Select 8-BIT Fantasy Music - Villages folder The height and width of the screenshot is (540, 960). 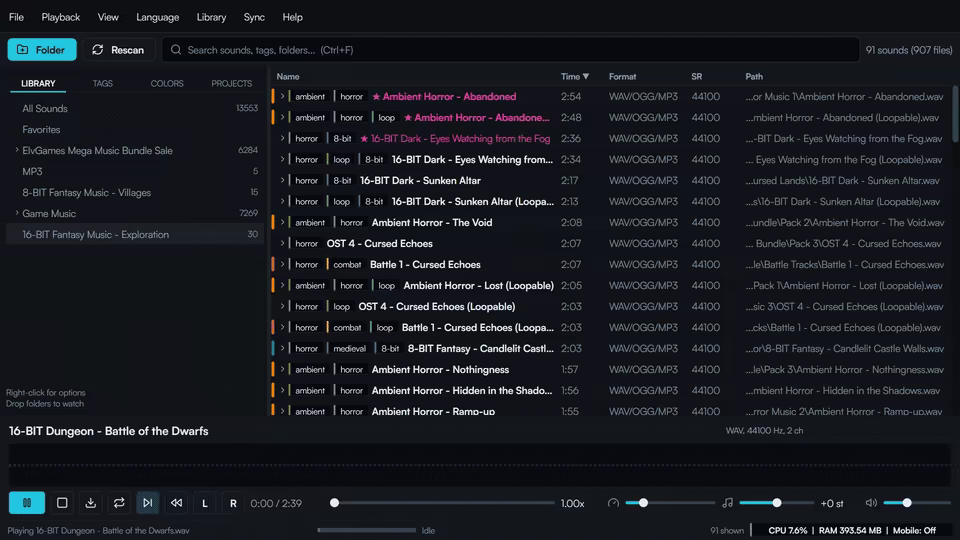(135, 192)
